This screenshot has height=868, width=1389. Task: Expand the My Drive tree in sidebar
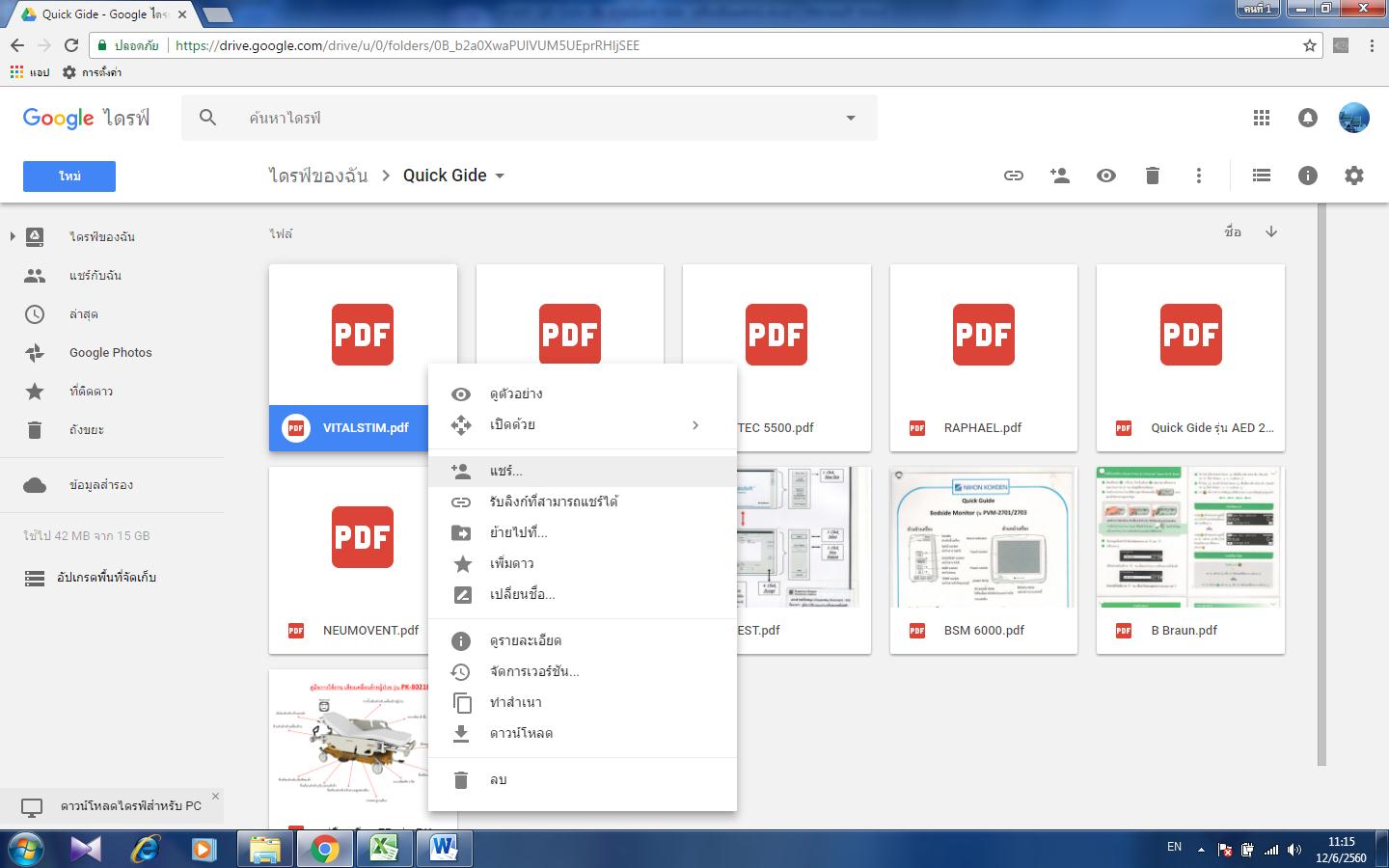pyautogui.click(x=12, y=236)
